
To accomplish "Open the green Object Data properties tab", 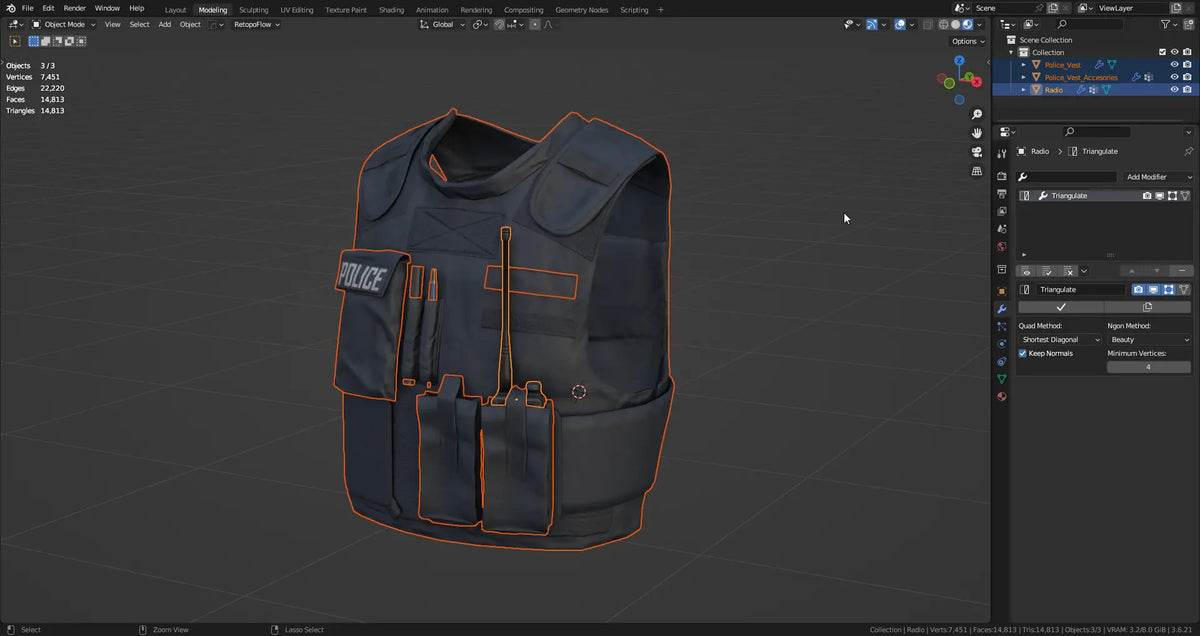I will point(1002,379).
